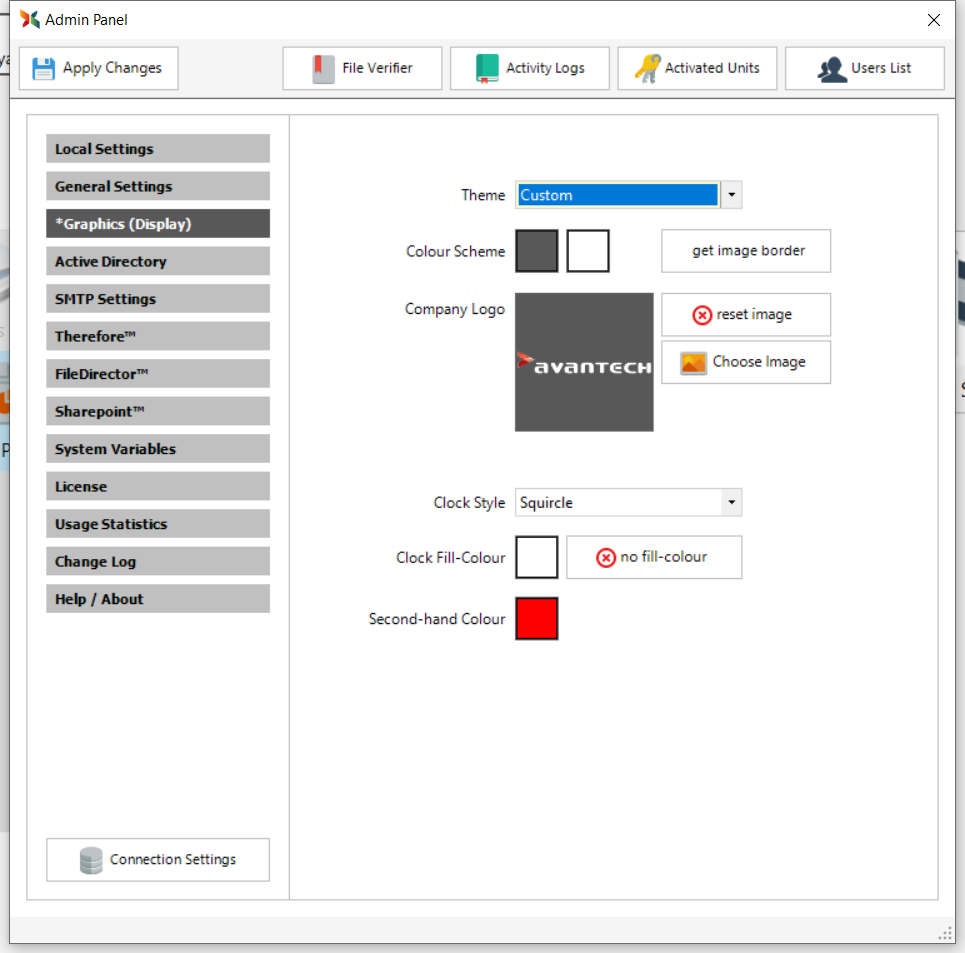Click the green Activity Logs book icon
The height and width of the screenshot is (953, 965).
pyautogui.click(x=487, y=68)
